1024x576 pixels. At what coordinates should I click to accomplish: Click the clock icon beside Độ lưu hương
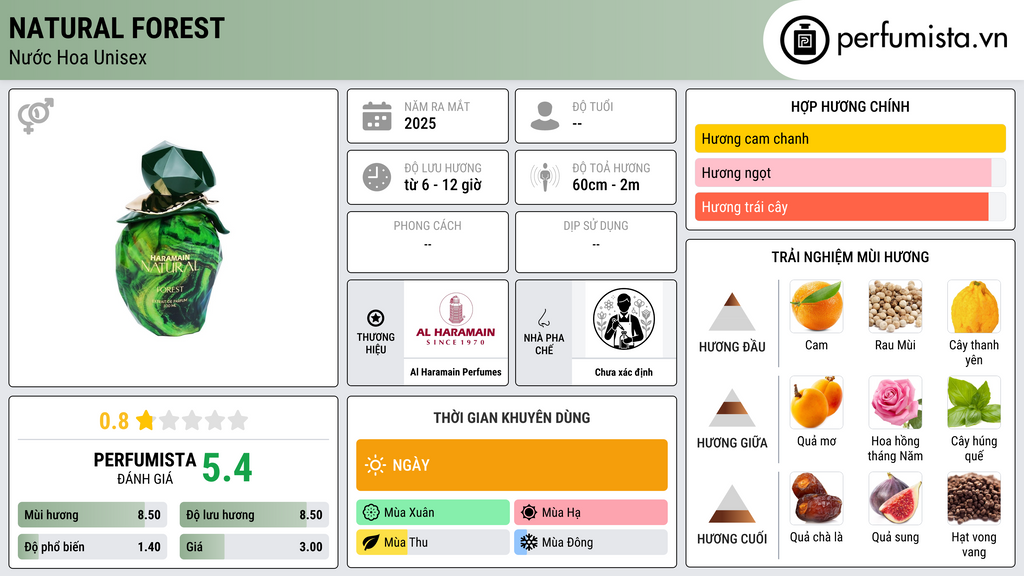point(377,177)
